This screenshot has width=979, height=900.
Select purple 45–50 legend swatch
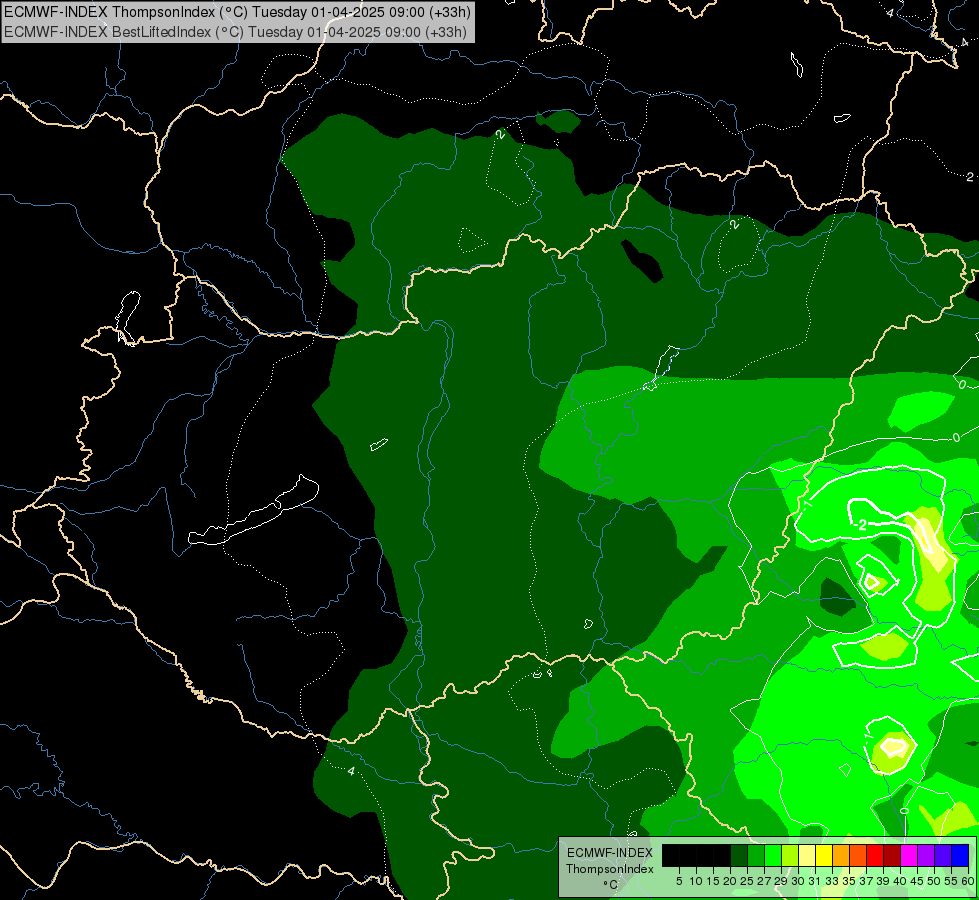tap(926, 855)
